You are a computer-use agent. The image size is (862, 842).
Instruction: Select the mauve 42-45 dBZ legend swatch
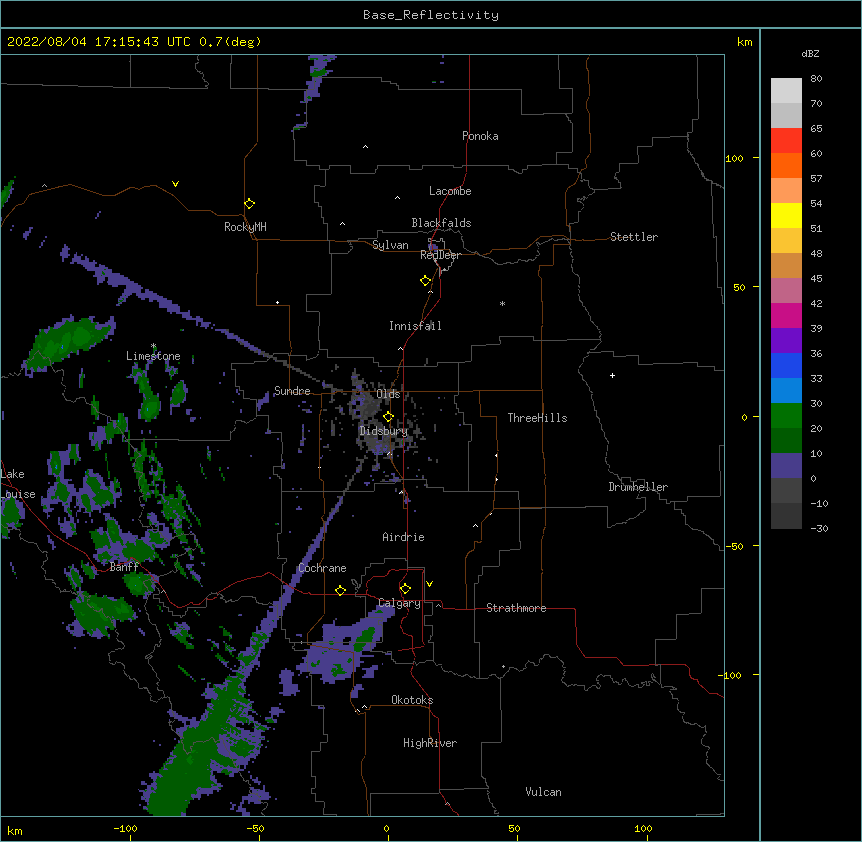[786, 290]
